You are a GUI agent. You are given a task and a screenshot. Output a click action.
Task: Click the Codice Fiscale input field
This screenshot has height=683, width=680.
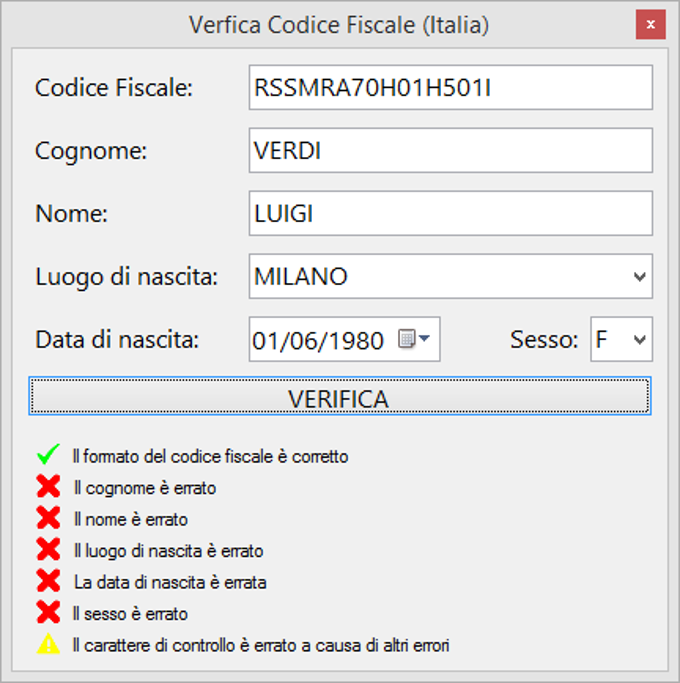(450, 88)
